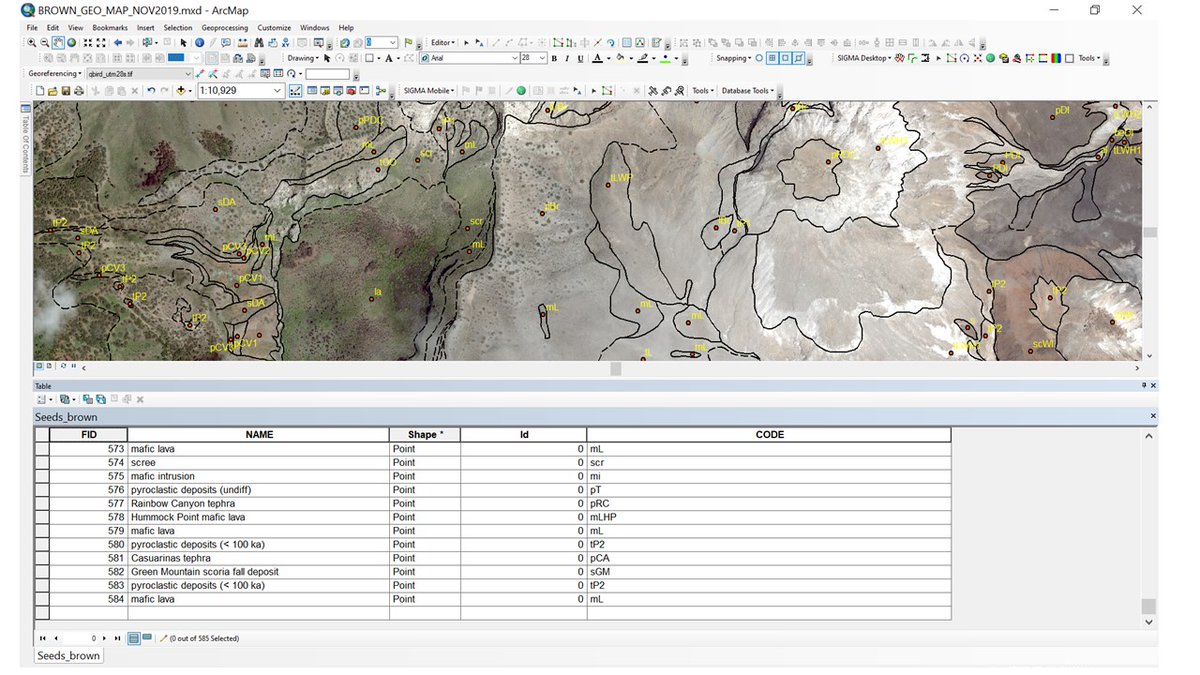1200x675 pixels.
Task: Click the rainbow color bands SIGMA icon
Action: [x=1055, y=58]
